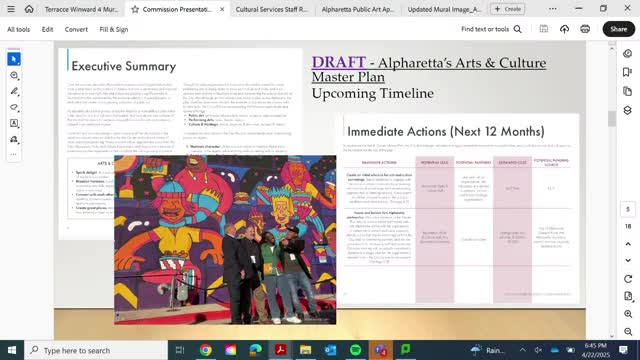Open Fill & Sign tool

(114, 29)
